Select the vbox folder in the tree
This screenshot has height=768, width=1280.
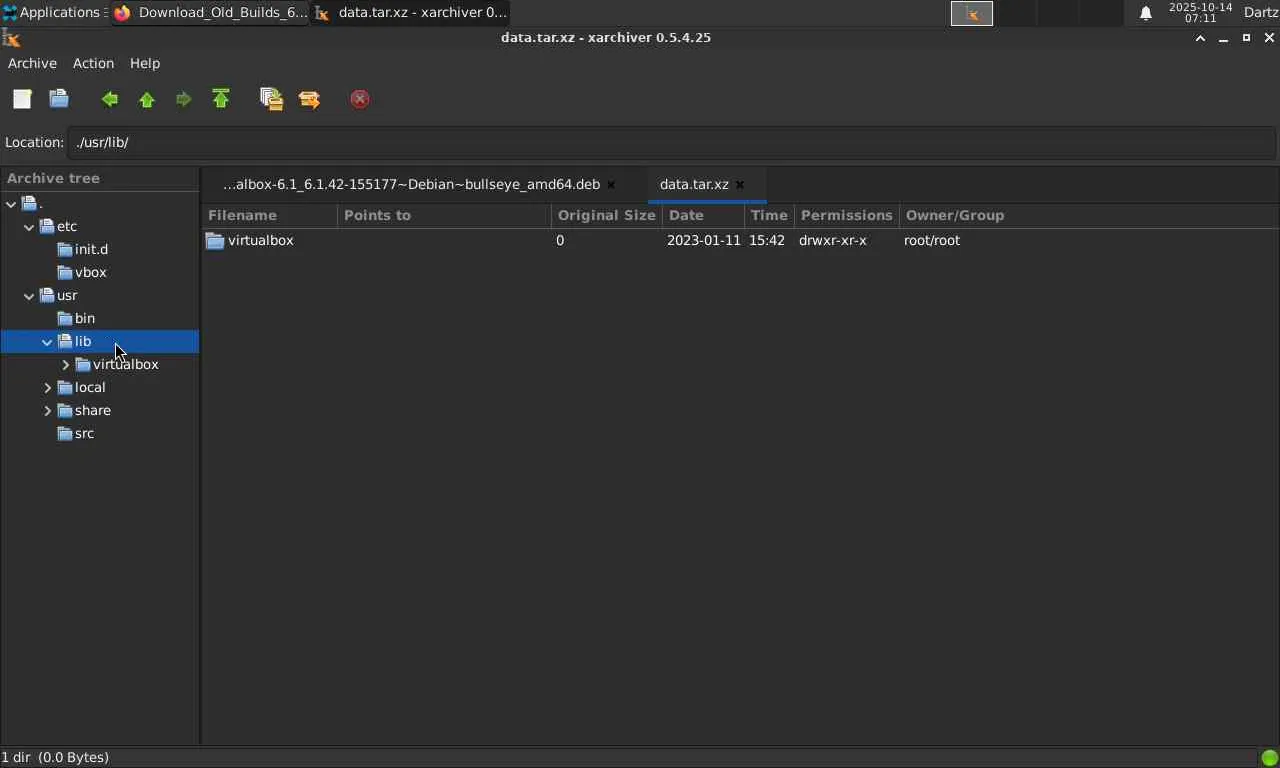(x=91, y=273)
